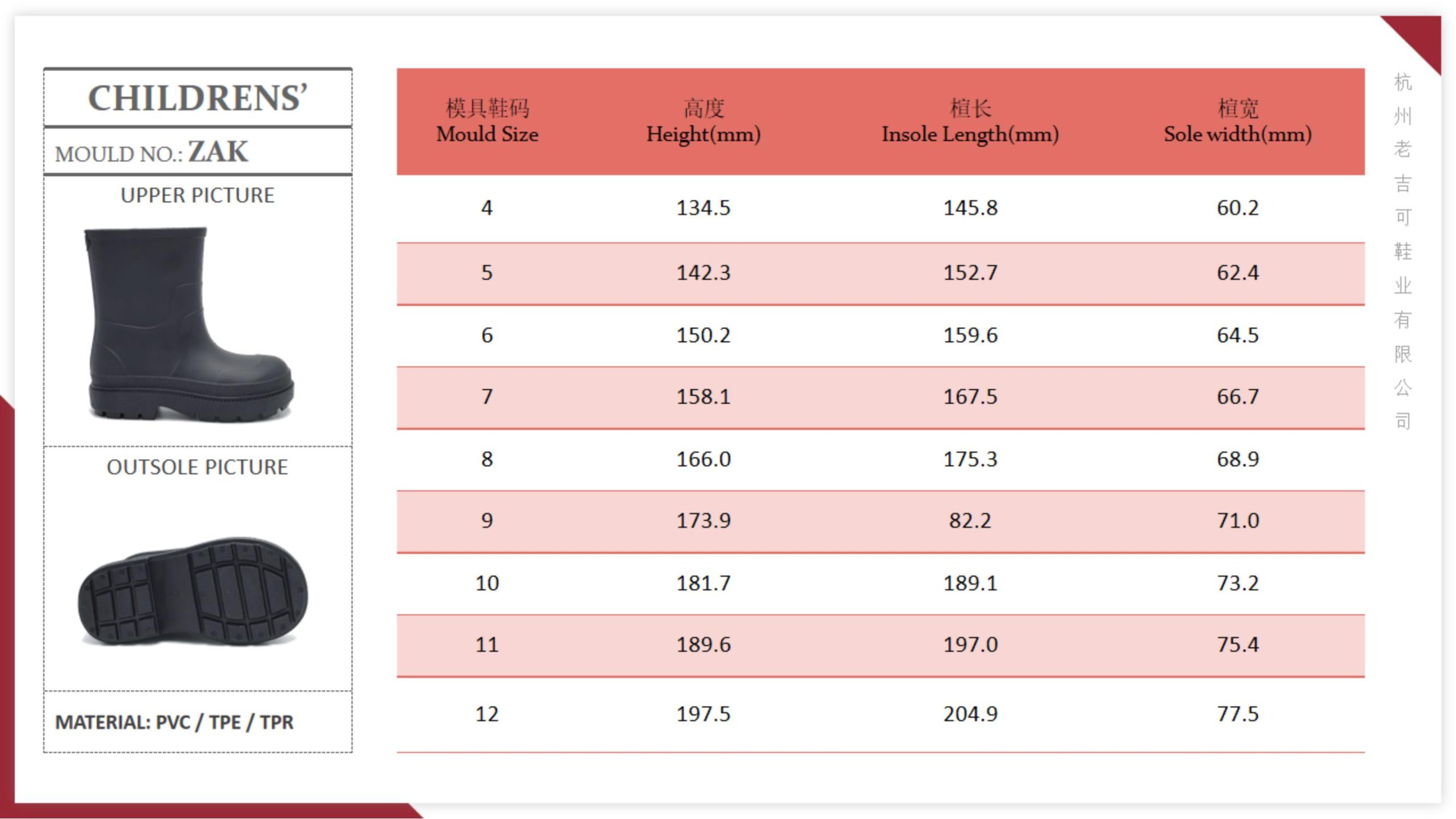
Task: Select mould size cell 10
Action: [x=487, y=583]
